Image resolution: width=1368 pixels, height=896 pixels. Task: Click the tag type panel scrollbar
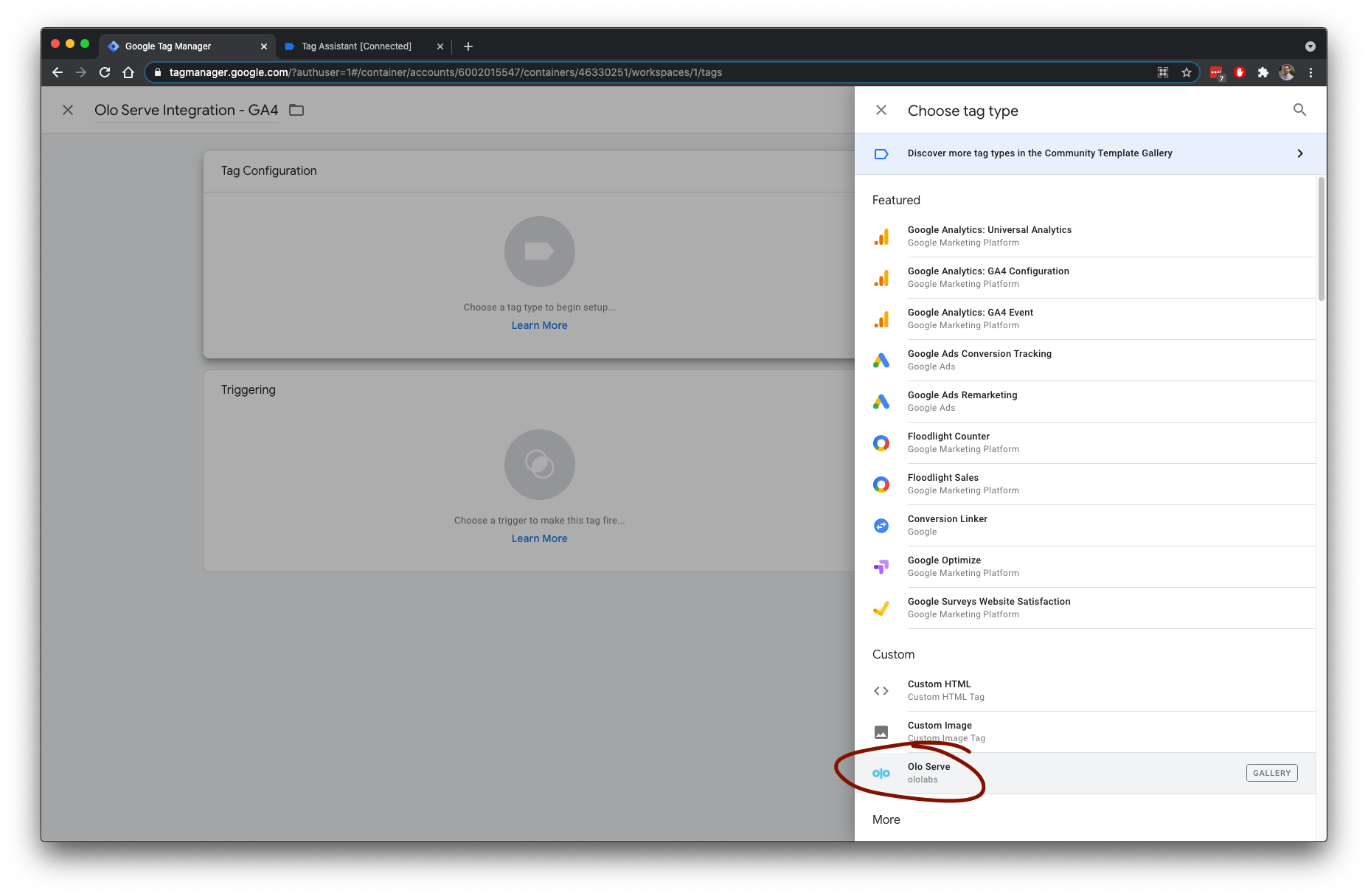coord(1322,238)
